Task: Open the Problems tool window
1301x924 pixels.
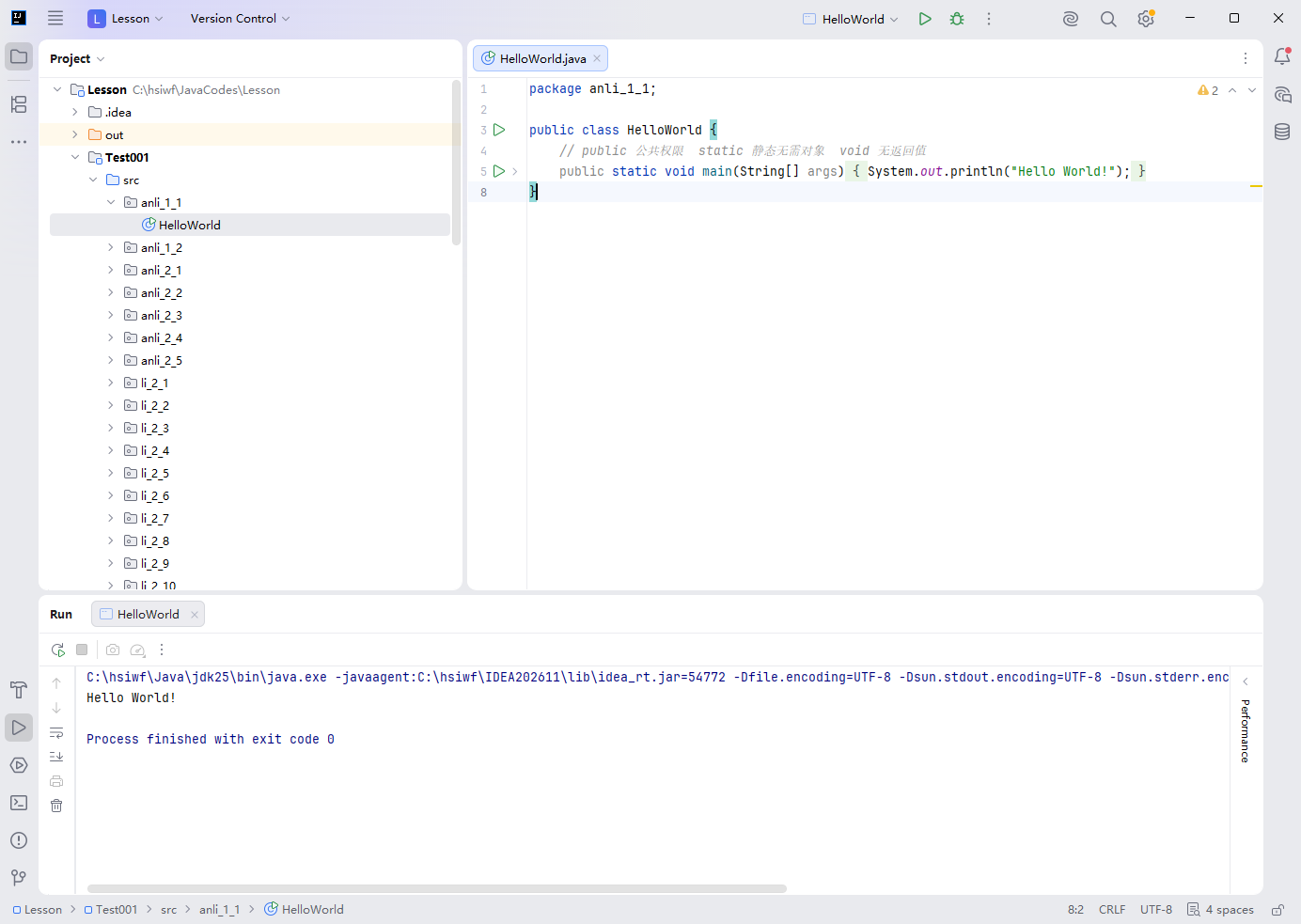Action: click(19, 840)
